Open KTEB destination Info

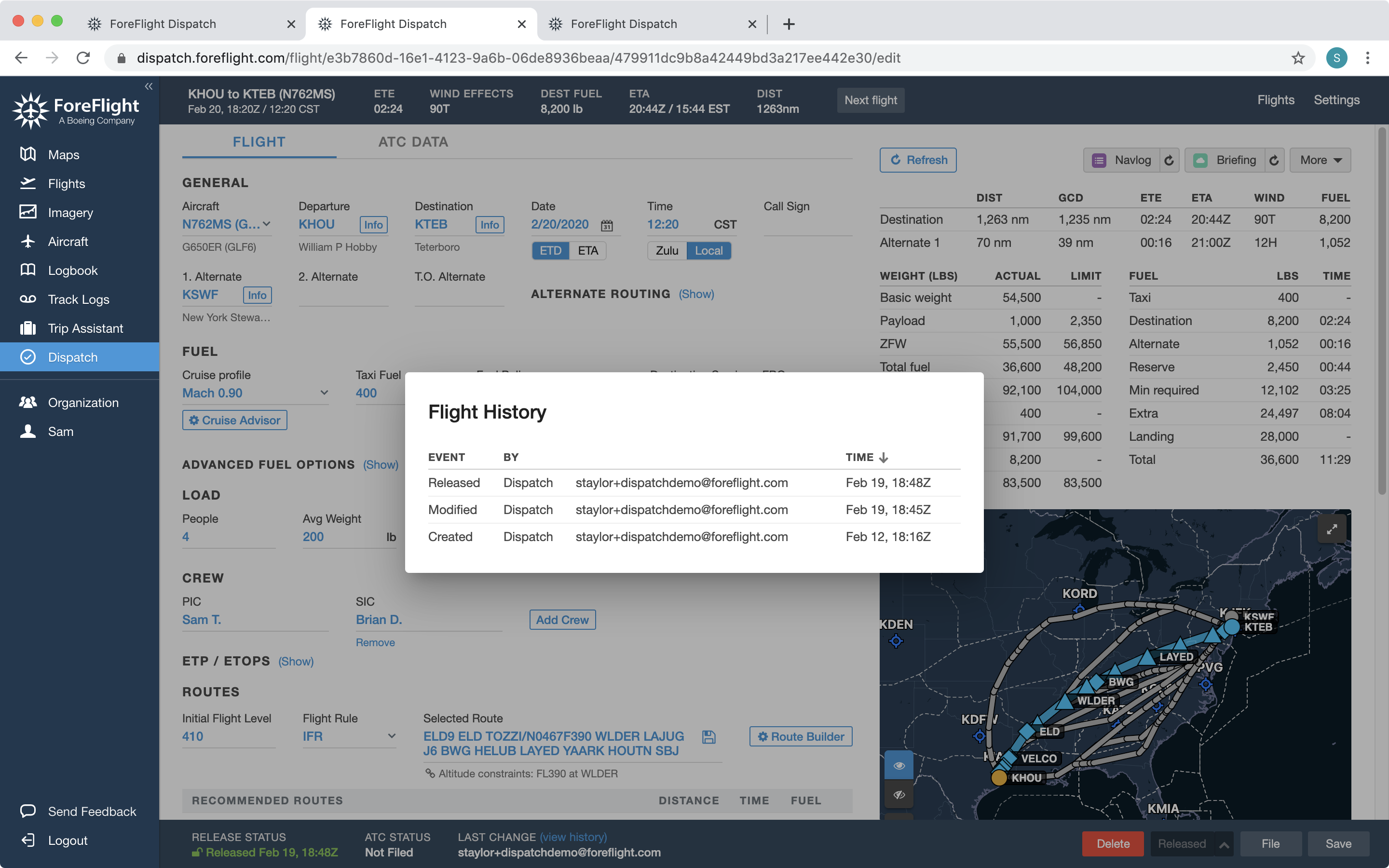tap(490, 224)
